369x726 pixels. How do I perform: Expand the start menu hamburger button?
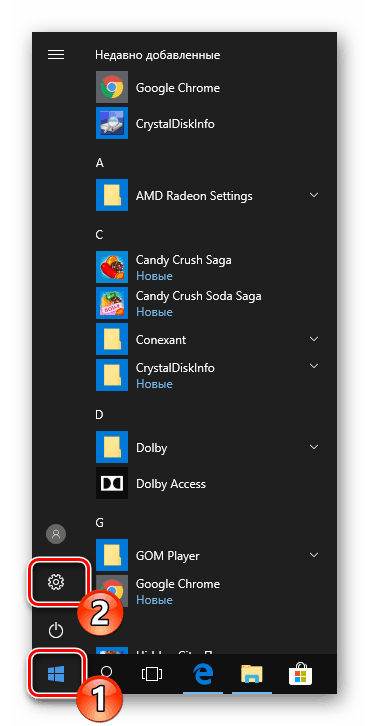[56, 55]
